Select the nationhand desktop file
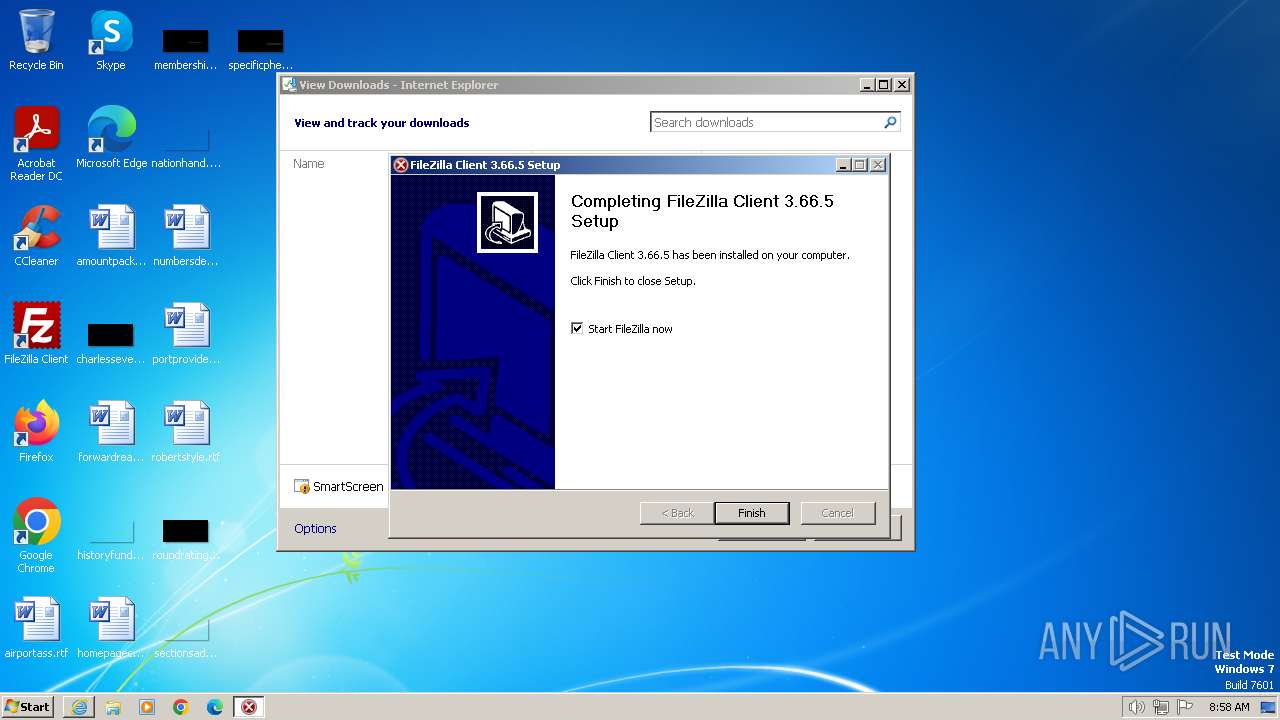The height and width of the screenshot is (720, 1280). [x=186, y=148]
